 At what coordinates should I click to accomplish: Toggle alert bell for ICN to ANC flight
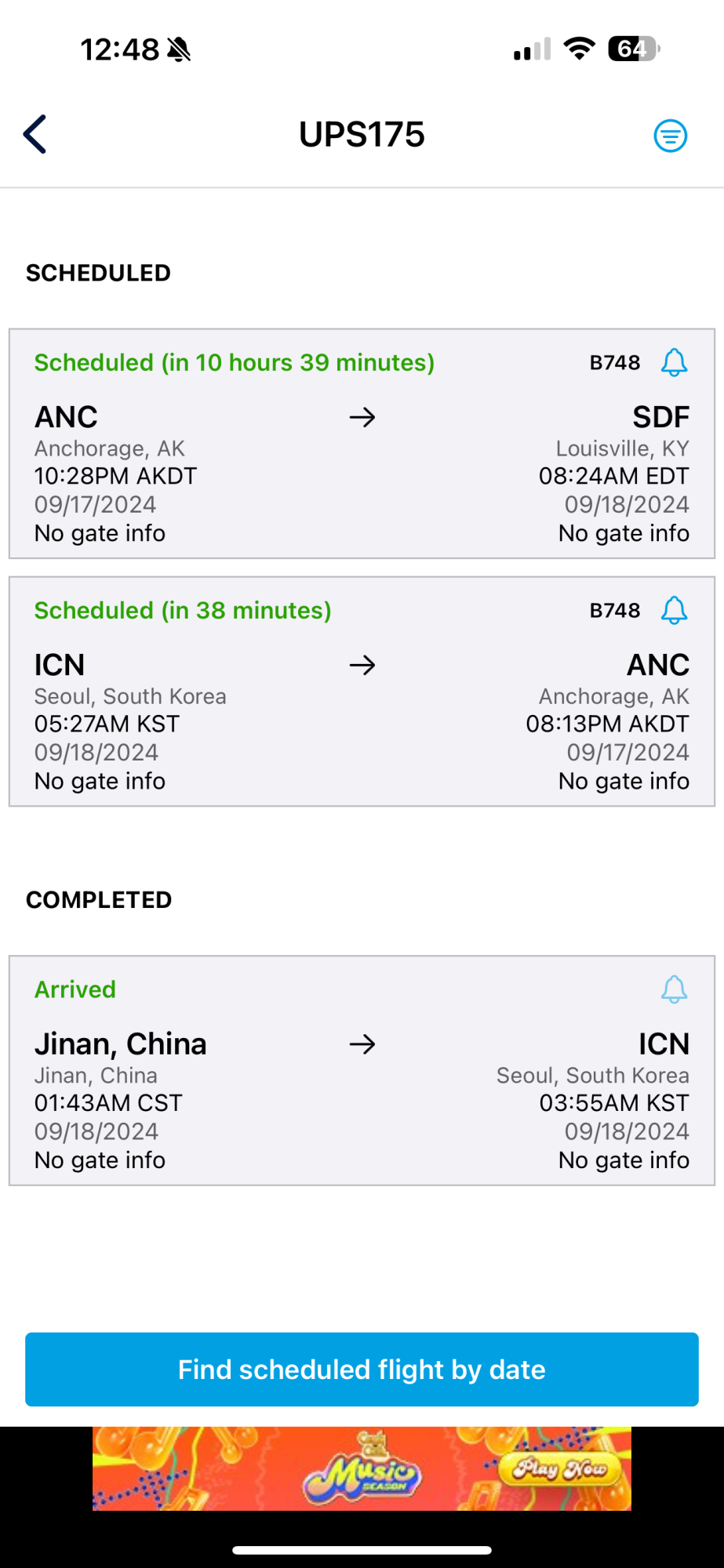674,610
